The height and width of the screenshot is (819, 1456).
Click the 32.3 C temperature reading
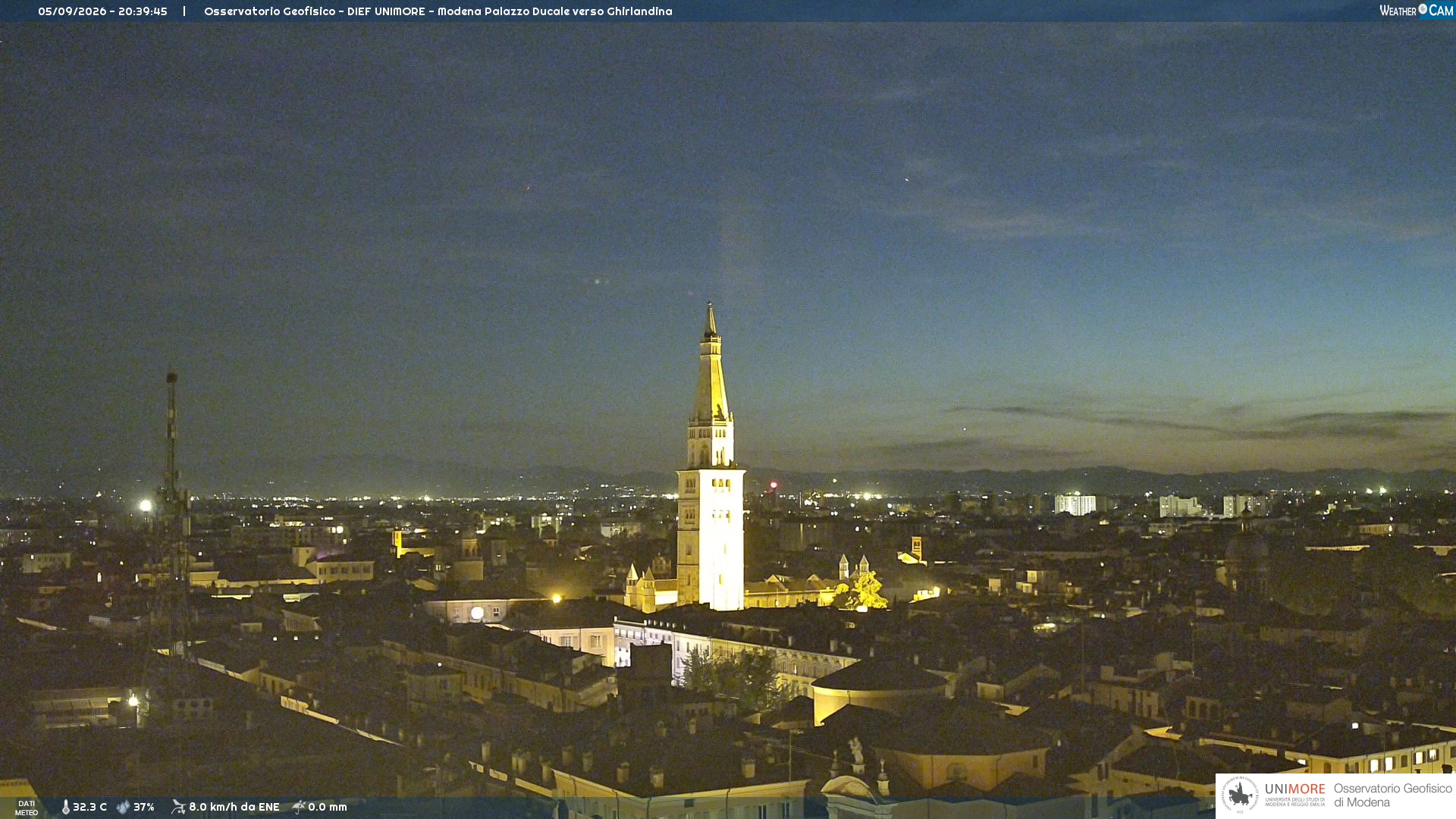[x=89, y=807]
